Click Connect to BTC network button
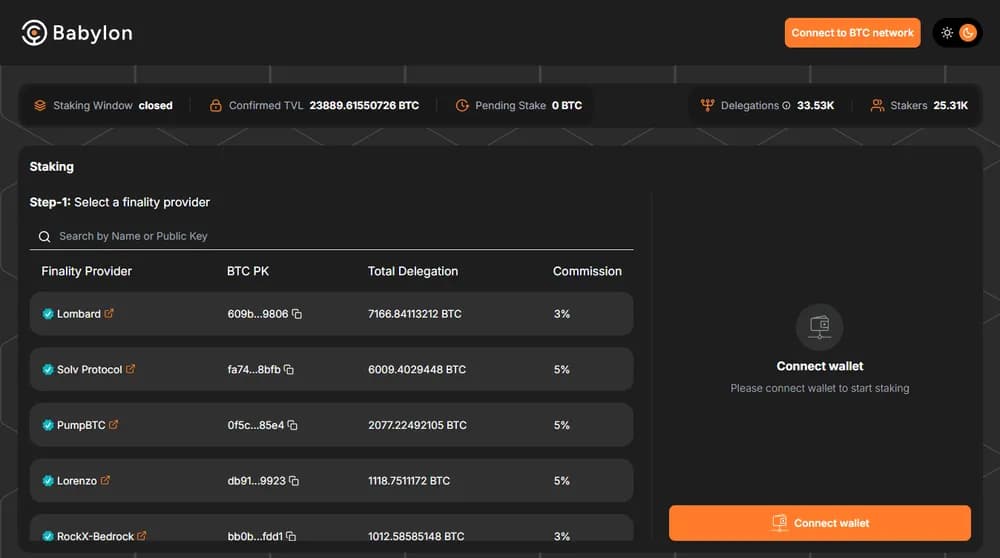 852,33
